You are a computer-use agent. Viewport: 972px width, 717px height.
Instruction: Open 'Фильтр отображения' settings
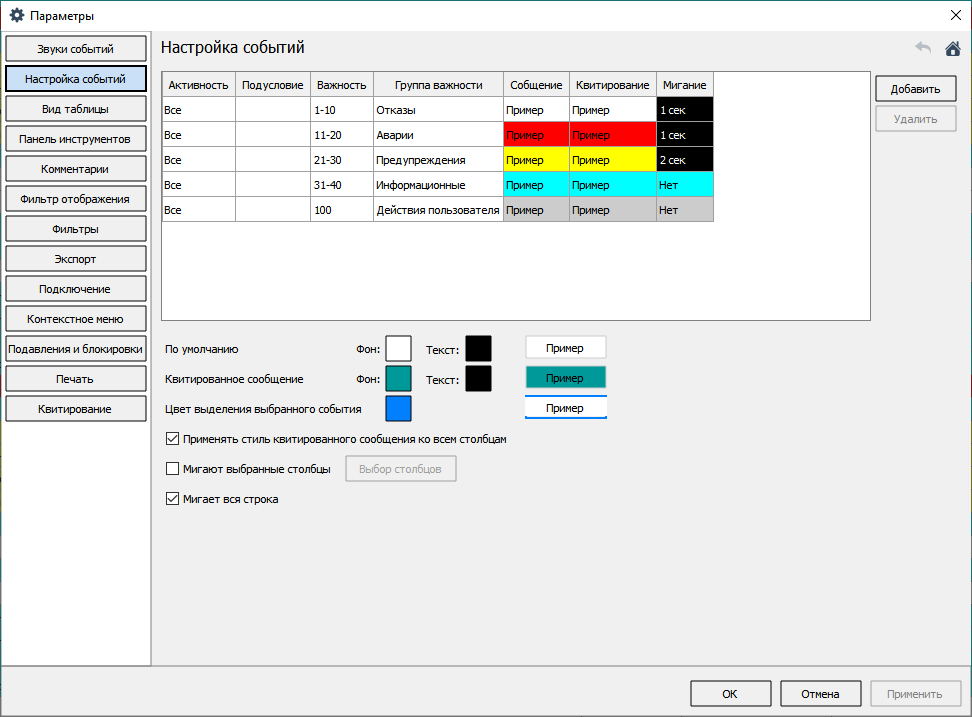click(76, 199)
